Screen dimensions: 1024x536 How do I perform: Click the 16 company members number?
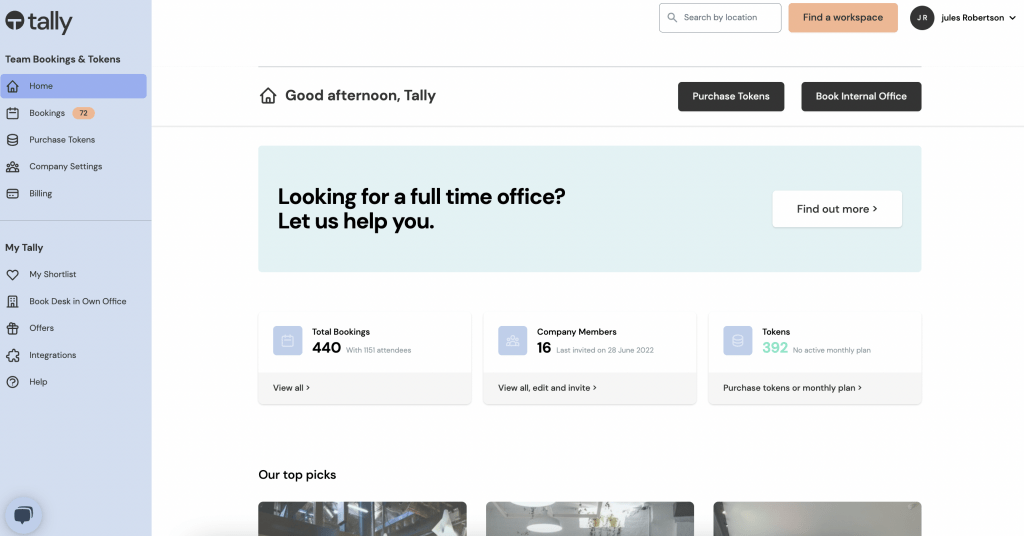544,348
